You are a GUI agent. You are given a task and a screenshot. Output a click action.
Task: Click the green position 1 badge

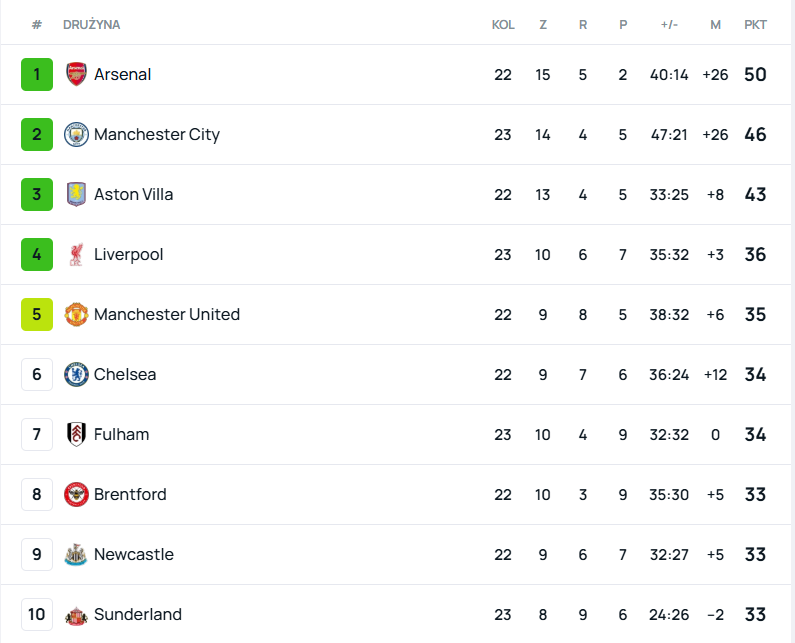(x=37, y=74)
